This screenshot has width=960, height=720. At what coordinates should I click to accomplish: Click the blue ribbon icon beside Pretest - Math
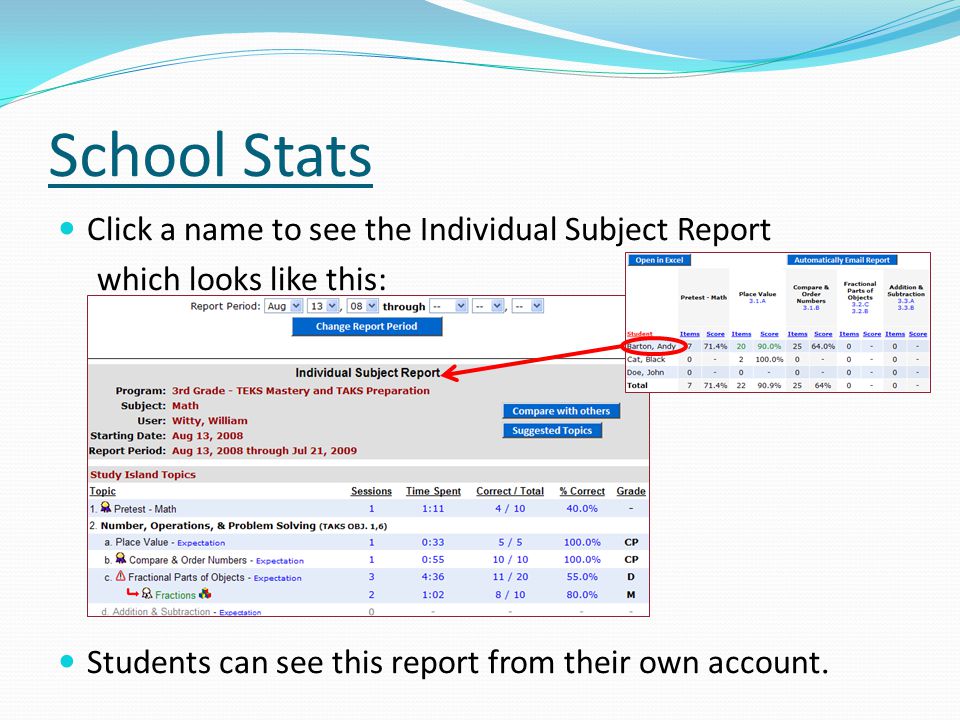click(106, 508)
